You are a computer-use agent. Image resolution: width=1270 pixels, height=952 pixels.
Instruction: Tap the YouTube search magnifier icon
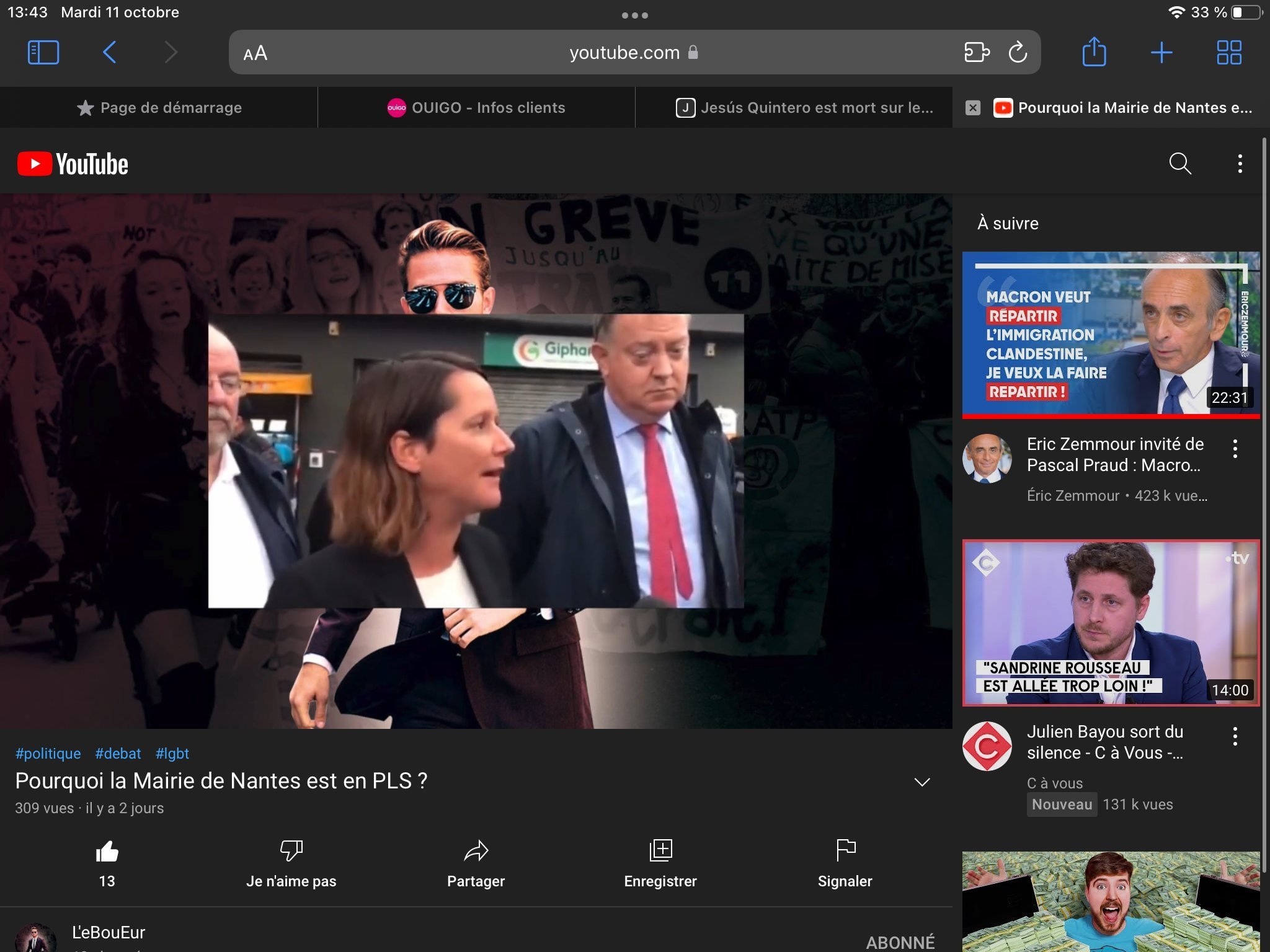coord(1179,164)
